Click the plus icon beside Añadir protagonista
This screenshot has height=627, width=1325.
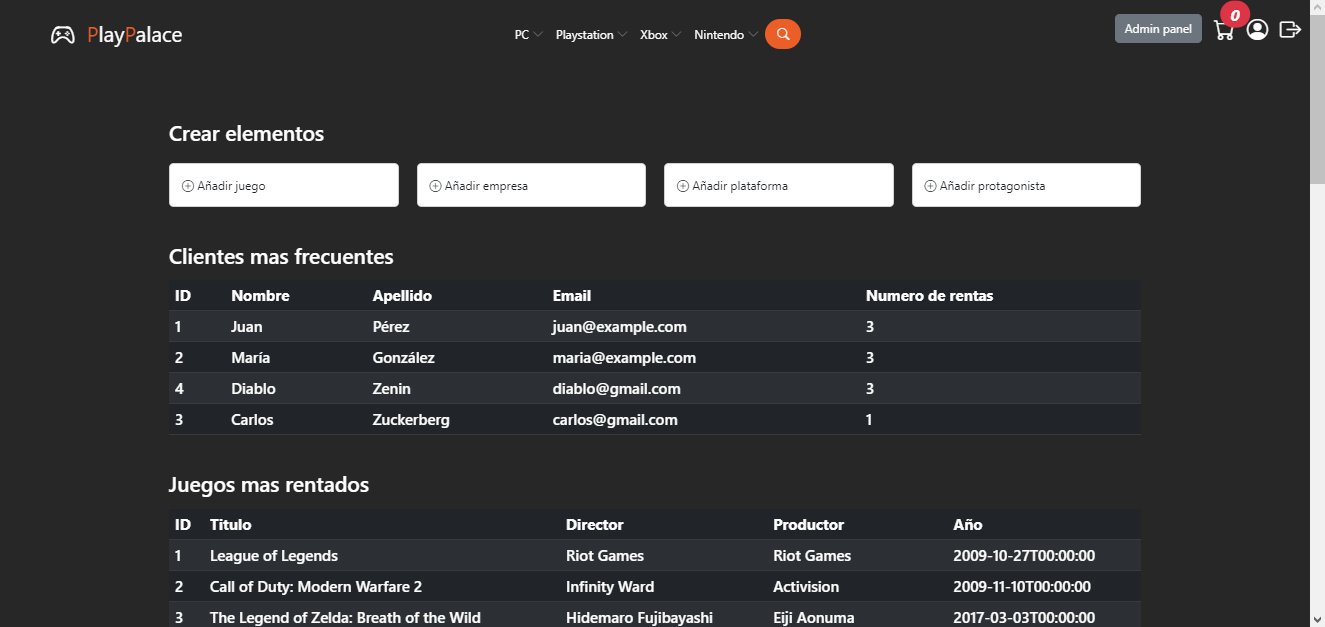point(930,186)
